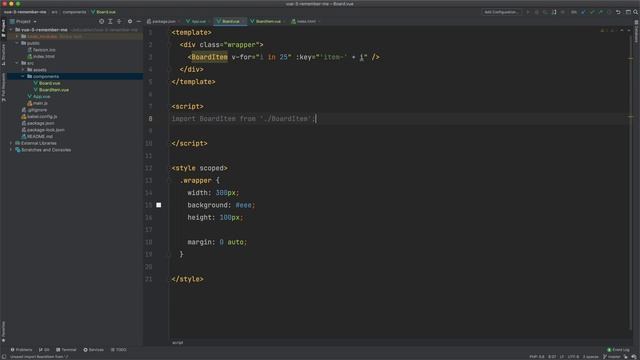Expand Scratches and Consoles node
This screenshot has height=360, width=640.
[11, 150]
